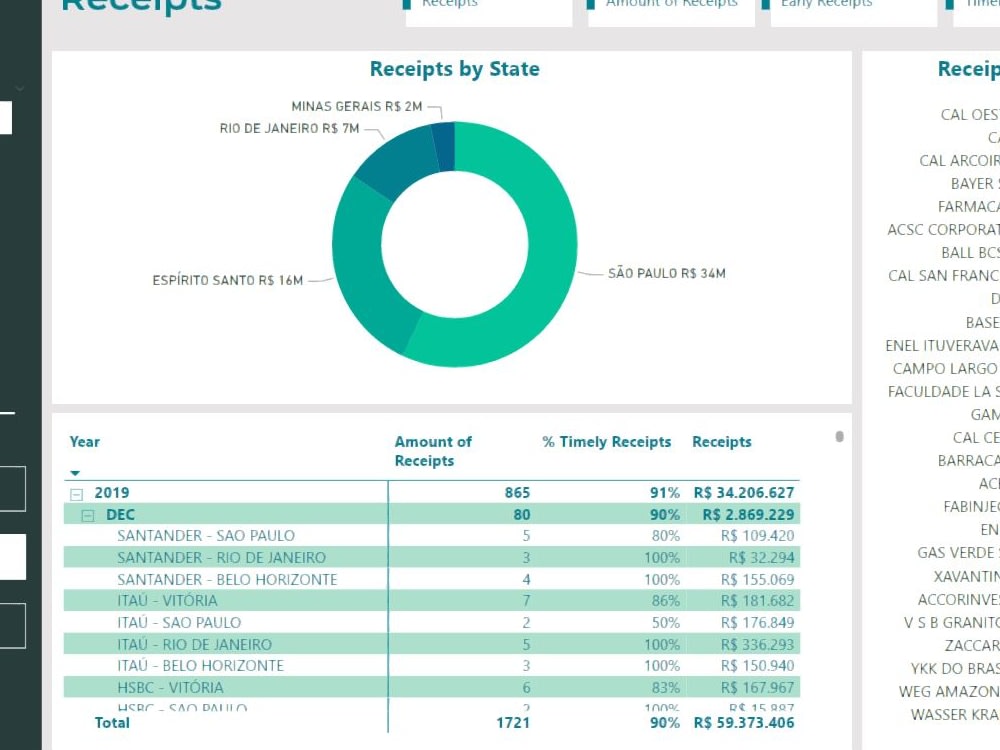Select the ITAÚ - VITÓRIA row in the table

point(215,601)
